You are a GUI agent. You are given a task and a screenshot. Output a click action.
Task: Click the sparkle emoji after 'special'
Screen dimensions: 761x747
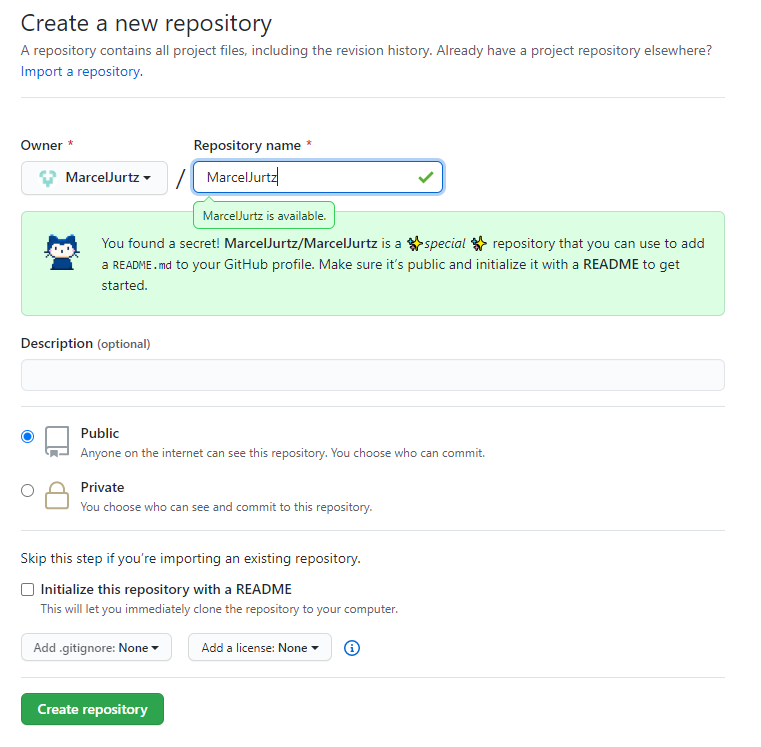click(x=479, y=243)
